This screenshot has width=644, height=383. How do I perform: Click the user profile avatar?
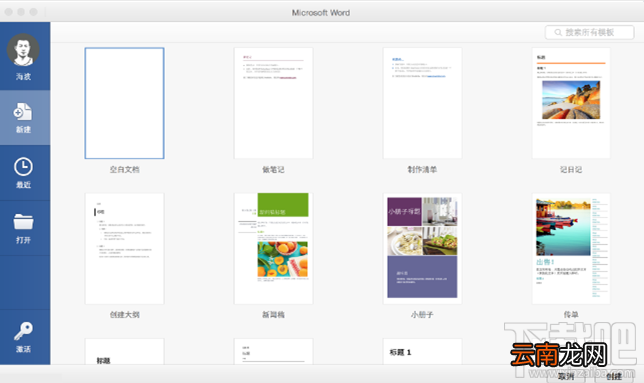click(23, 50)
